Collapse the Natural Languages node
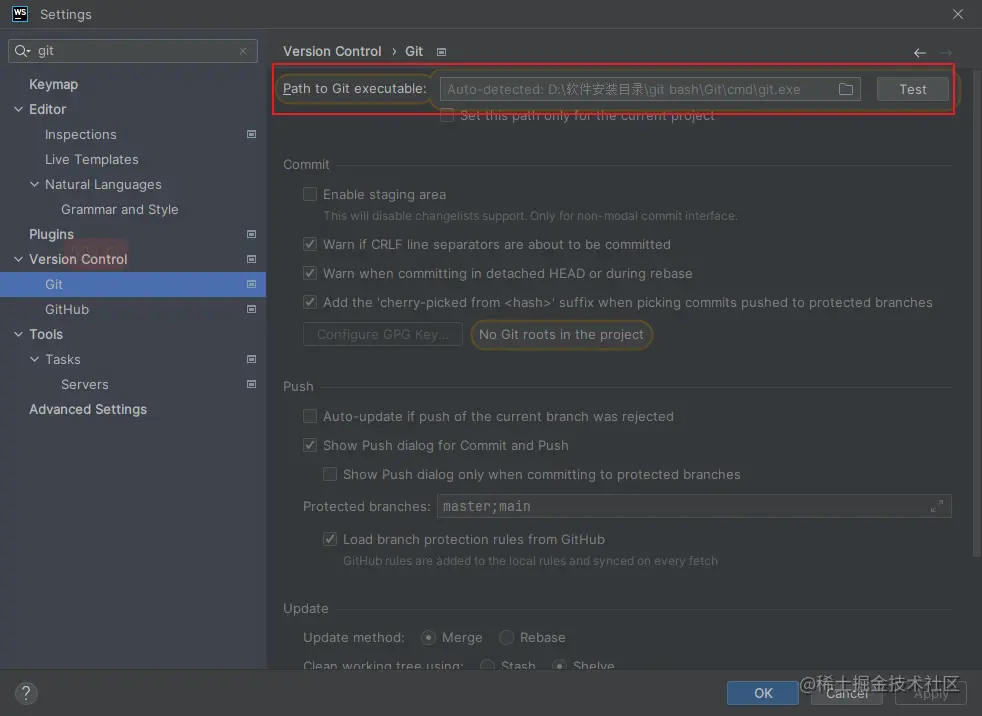 [34, 184]
